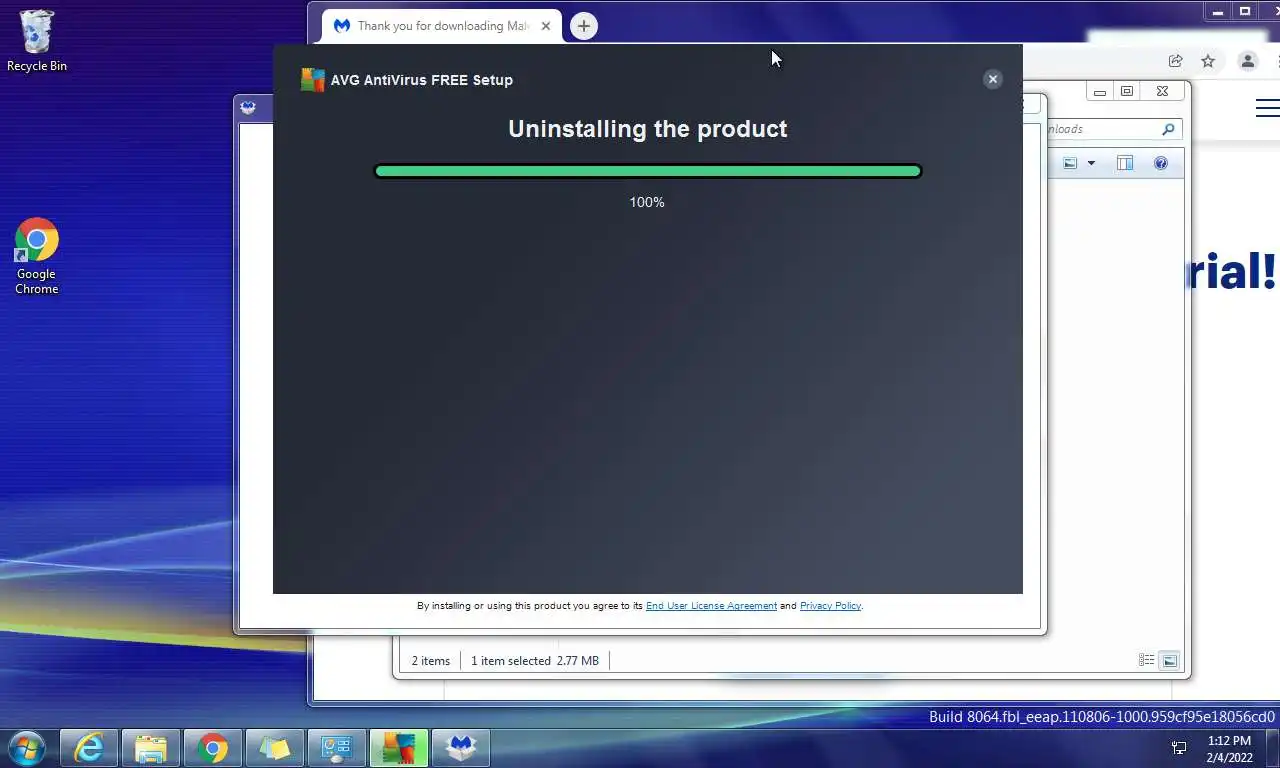Open the Privacy Policy link
Viewport: 1280px width, 768px height.
(830, 606)
